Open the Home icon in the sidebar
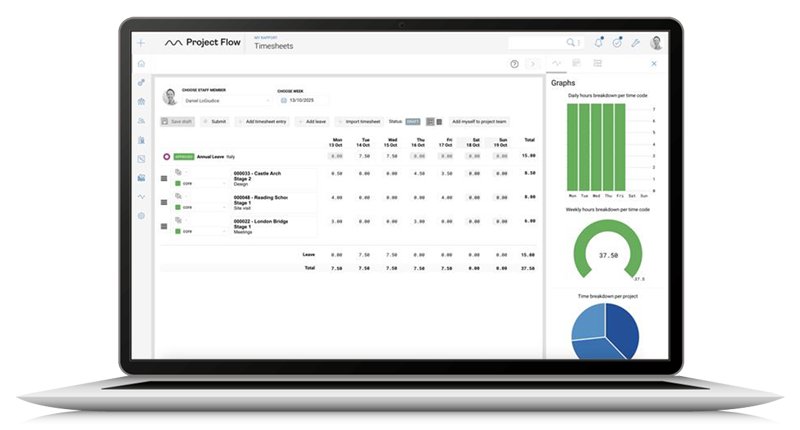Image resolution: width=800 pixels, height=430 pixels. coord(141,63)
